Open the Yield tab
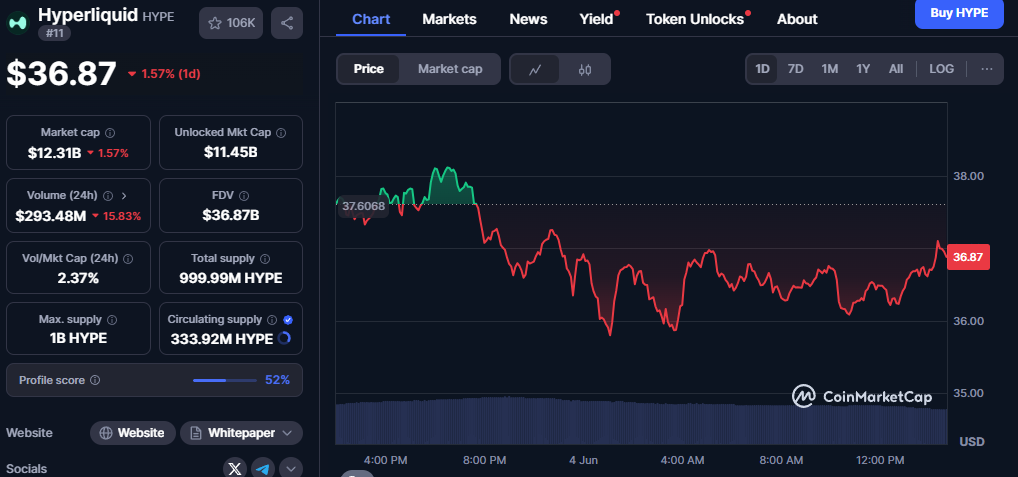The height and width of the screenshot is (477, 1018). click(597, 19)
